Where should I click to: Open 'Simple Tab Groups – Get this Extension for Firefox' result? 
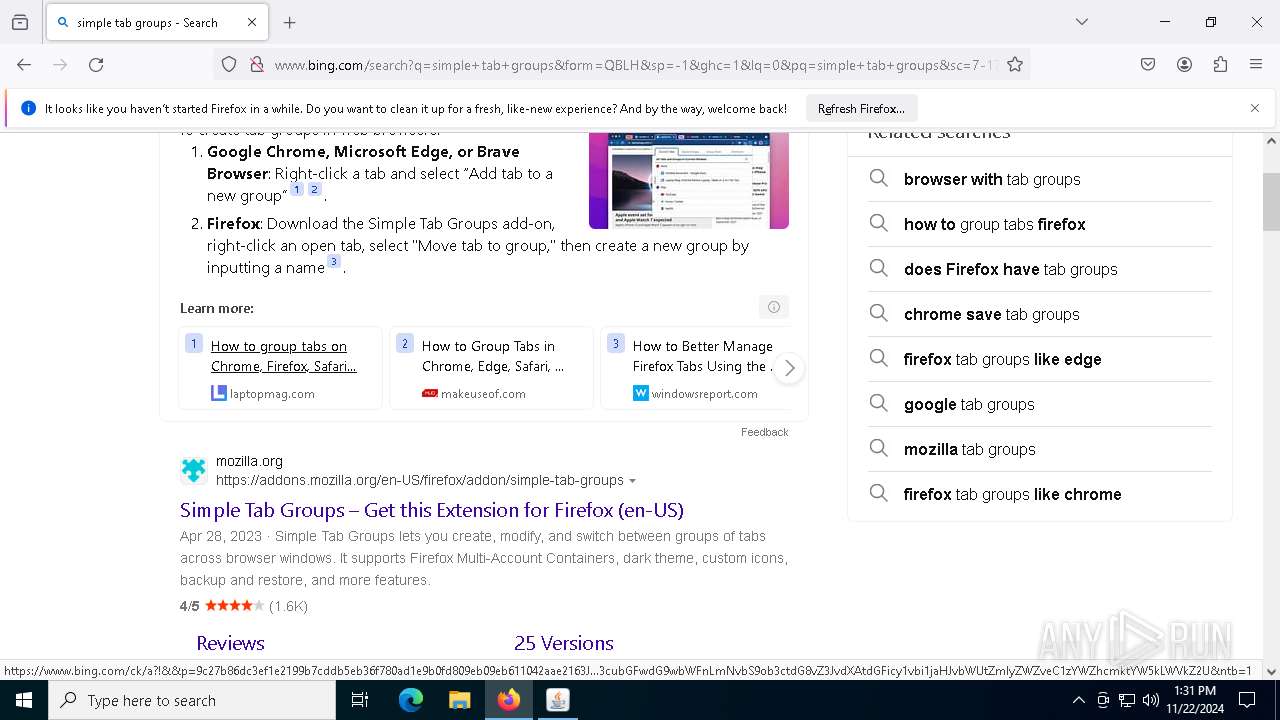pos(432,510)
